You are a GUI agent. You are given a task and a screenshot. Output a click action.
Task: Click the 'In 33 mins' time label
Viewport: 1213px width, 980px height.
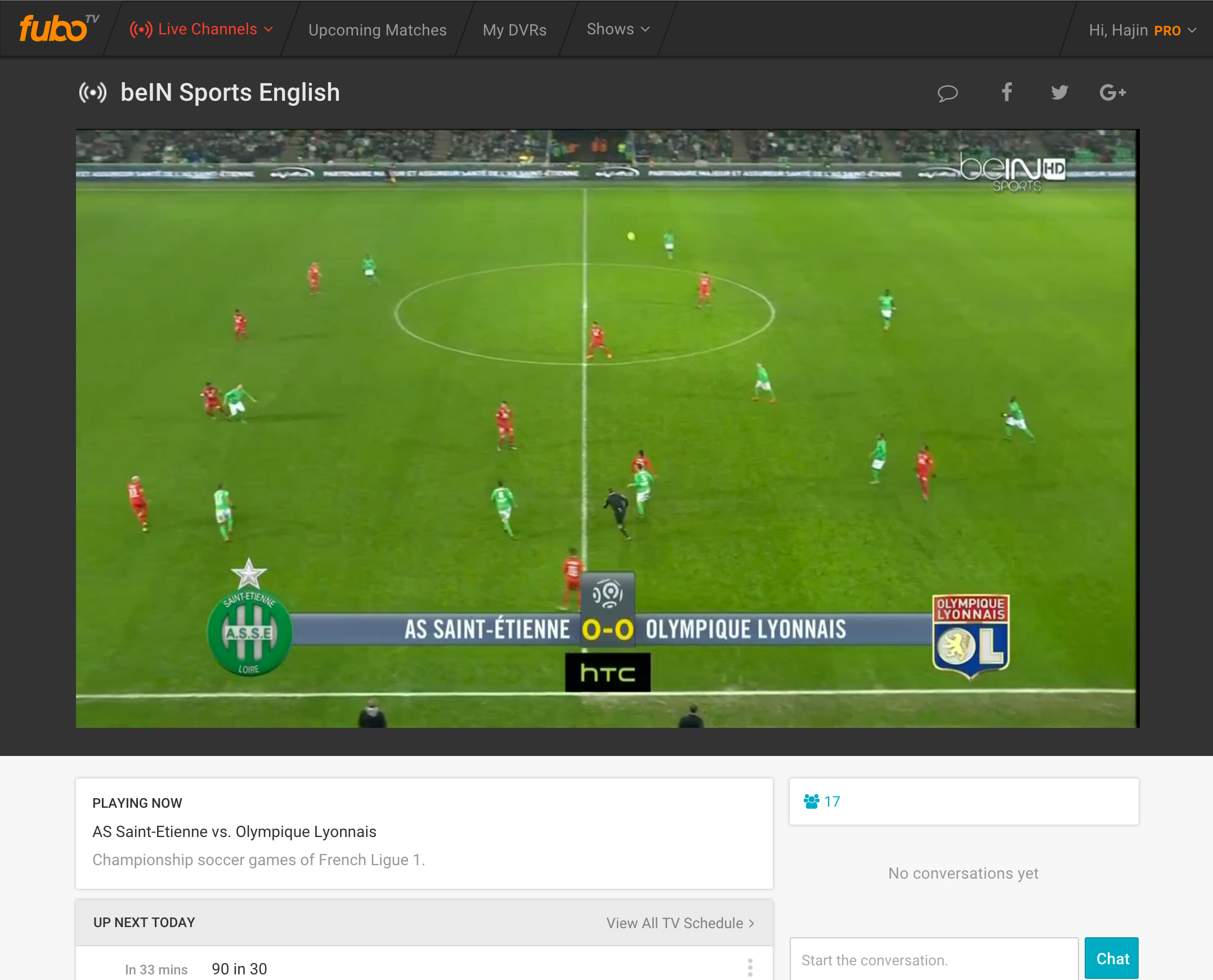coord(156,969)
